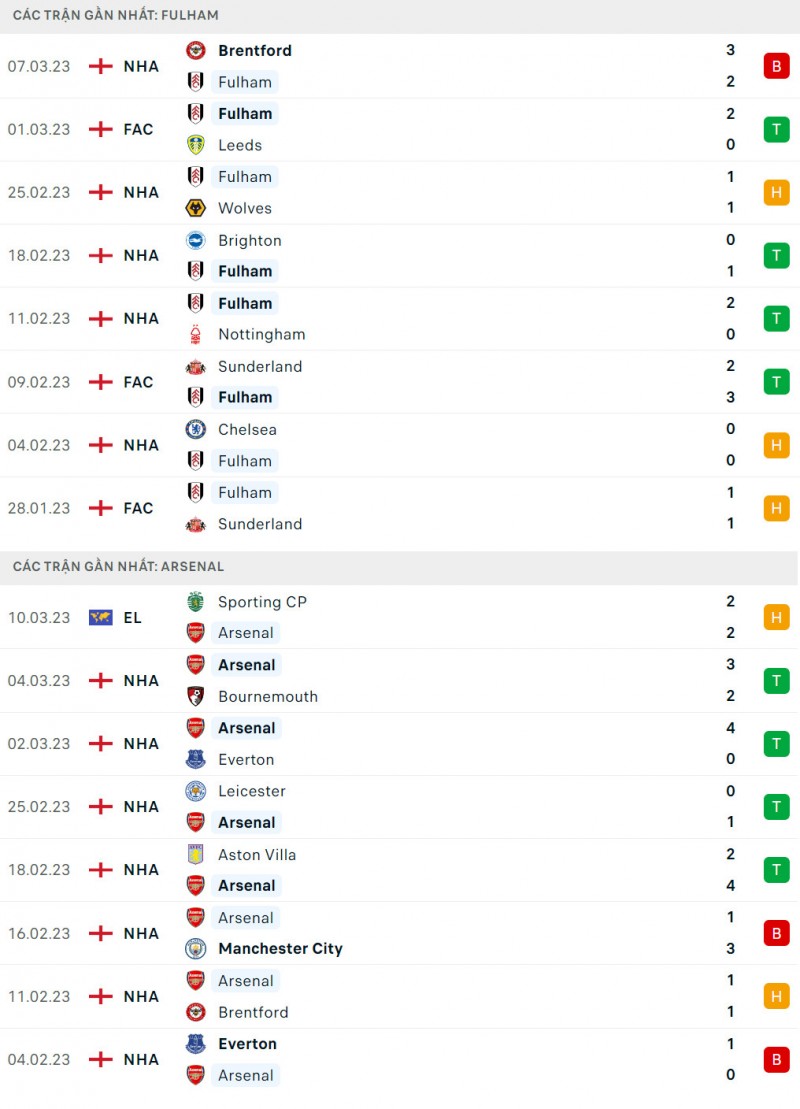
Task: Select the Fulham recent matches header
Action: (116, 15)
